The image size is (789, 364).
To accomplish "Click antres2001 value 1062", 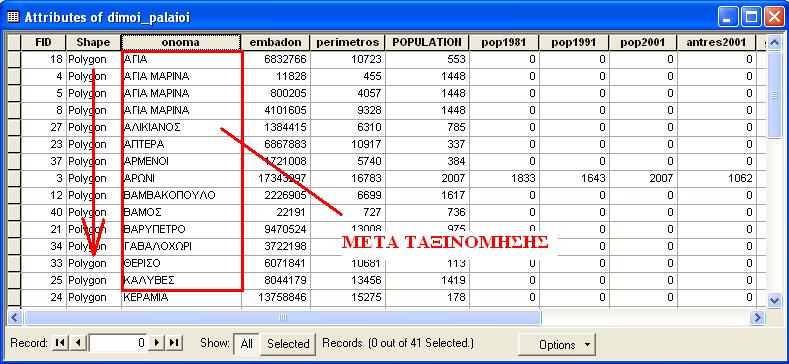I will 717,178.
